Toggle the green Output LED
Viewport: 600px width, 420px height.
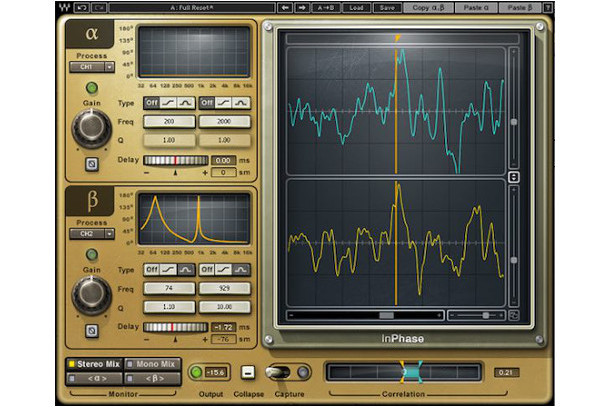(196, 372)
